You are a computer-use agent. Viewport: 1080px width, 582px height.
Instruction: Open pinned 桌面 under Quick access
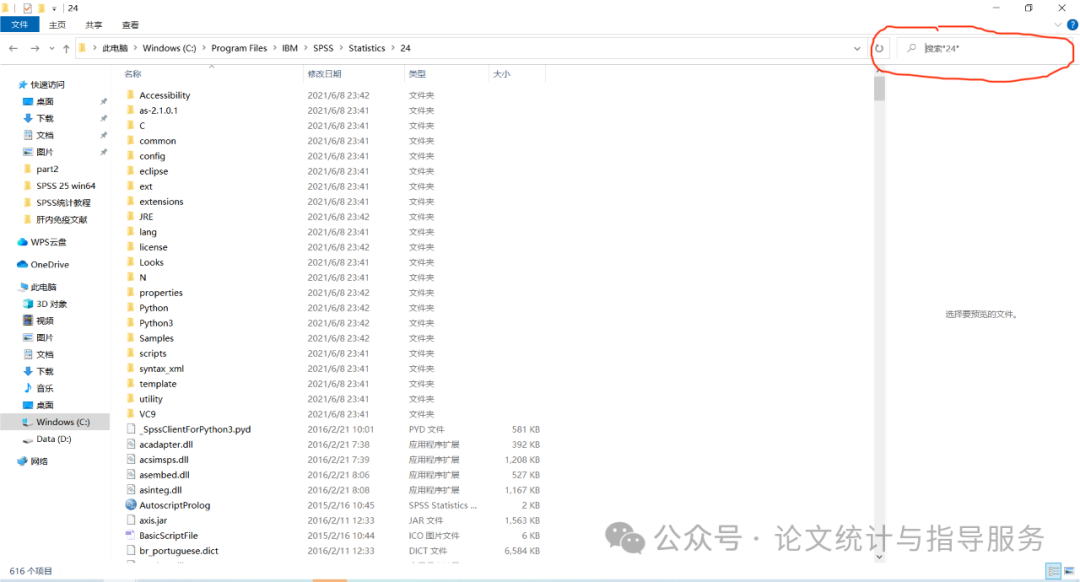pyautogui.click(x=45, y=101)
